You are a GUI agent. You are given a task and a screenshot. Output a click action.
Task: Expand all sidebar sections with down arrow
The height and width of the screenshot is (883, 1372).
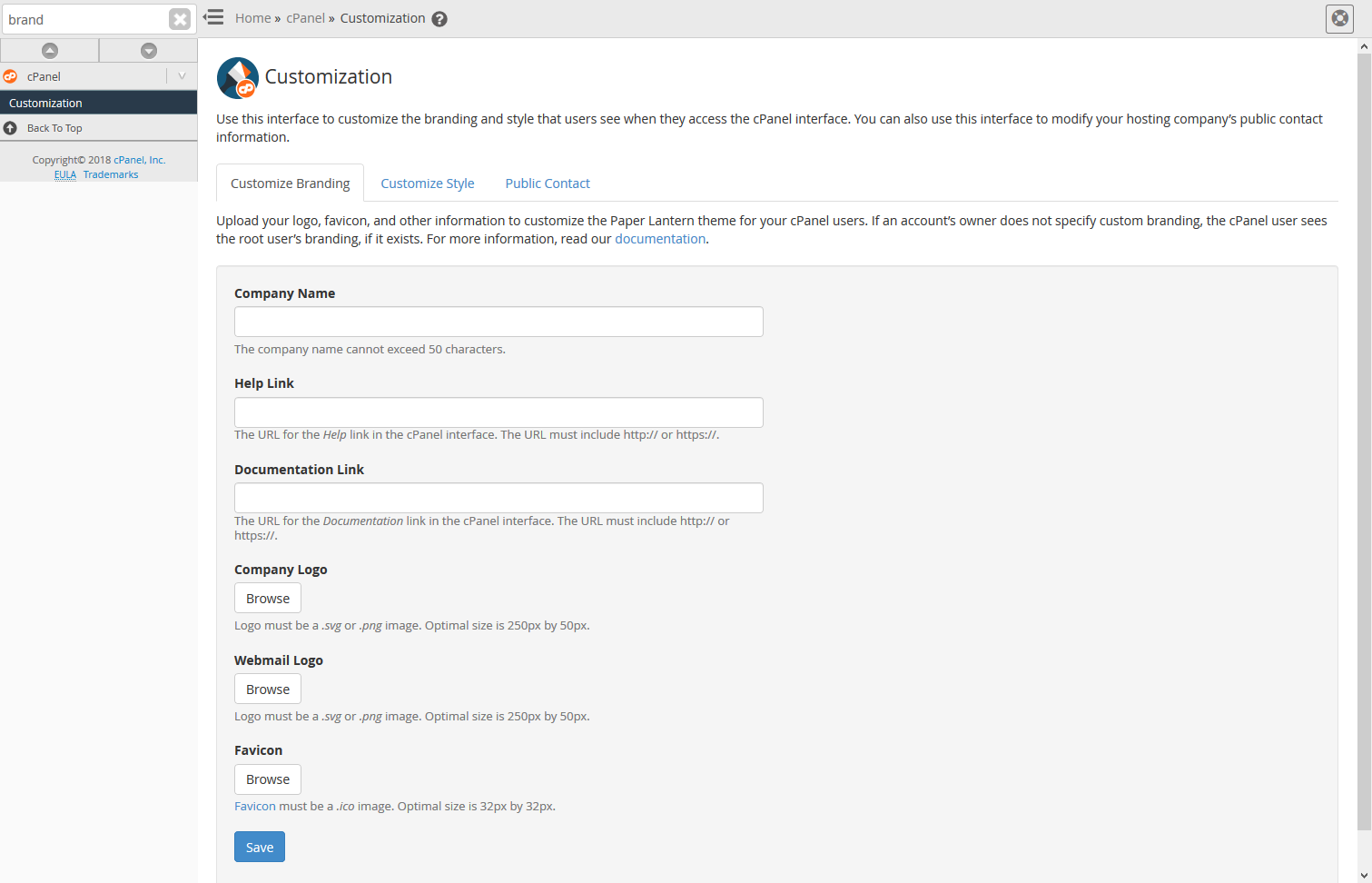click(149, 51)
